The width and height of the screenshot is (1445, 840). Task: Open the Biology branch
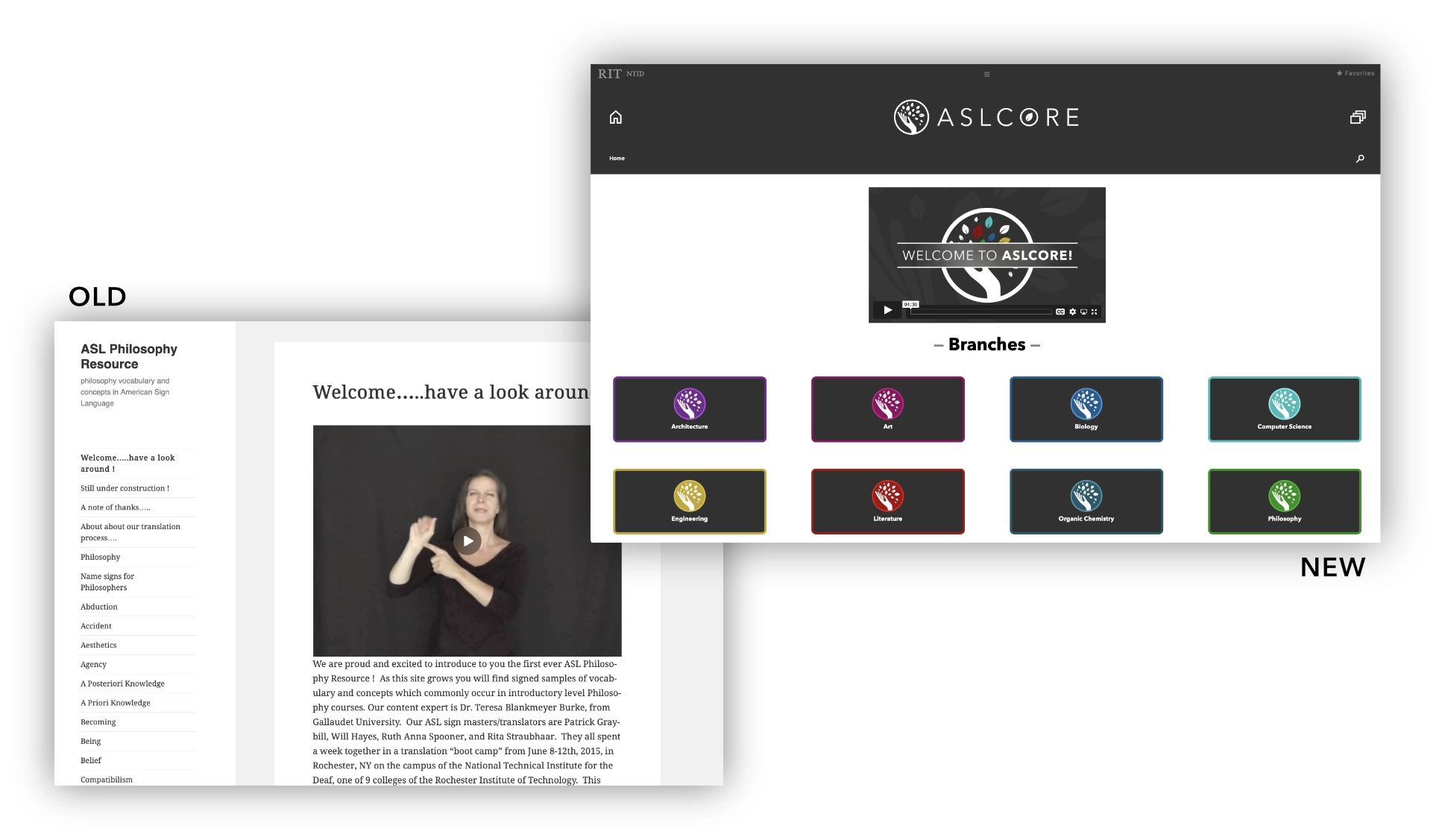click(x=1086, y=409)
